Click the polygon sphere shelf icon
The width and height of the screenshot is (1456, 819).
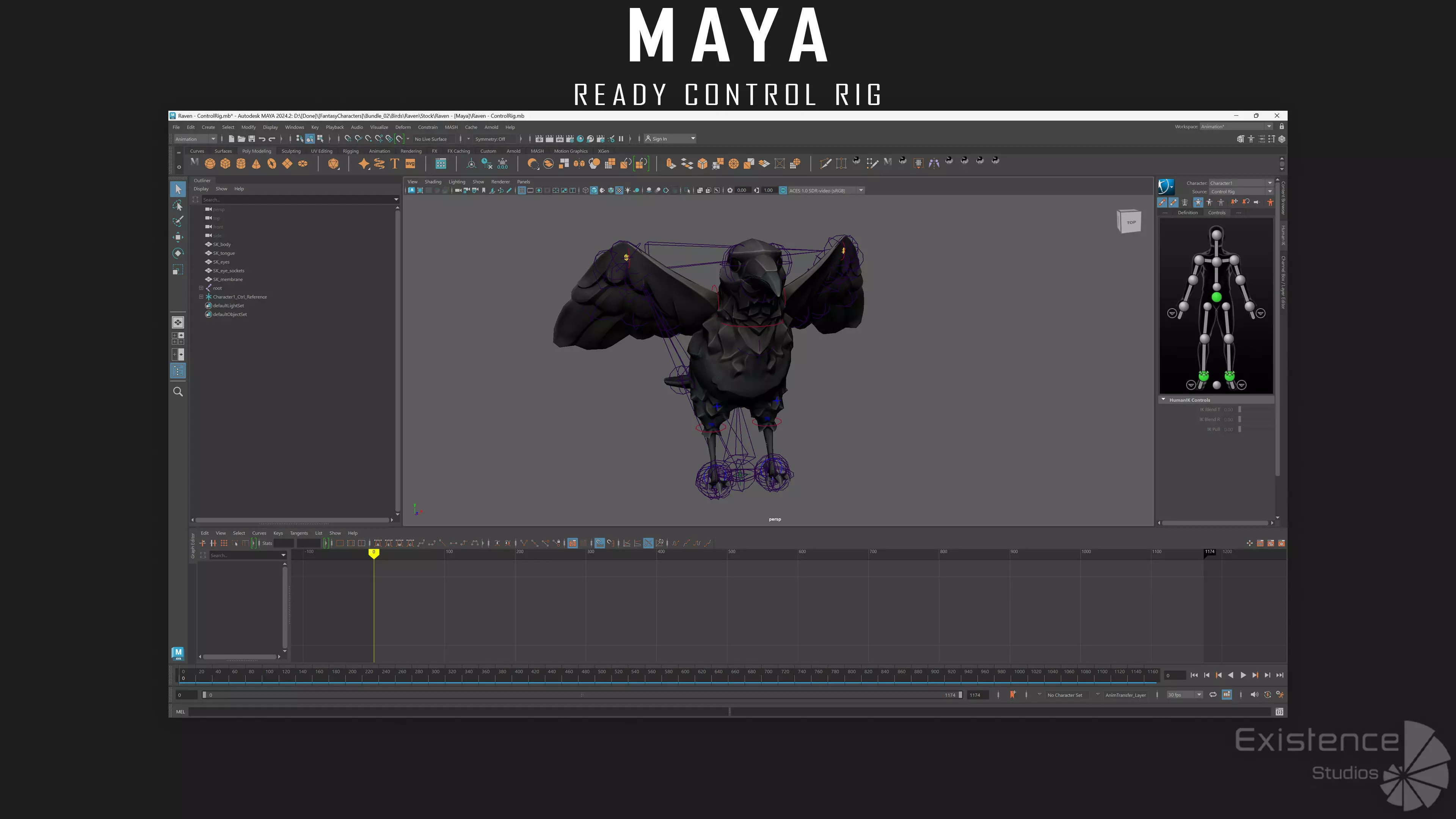210,163
